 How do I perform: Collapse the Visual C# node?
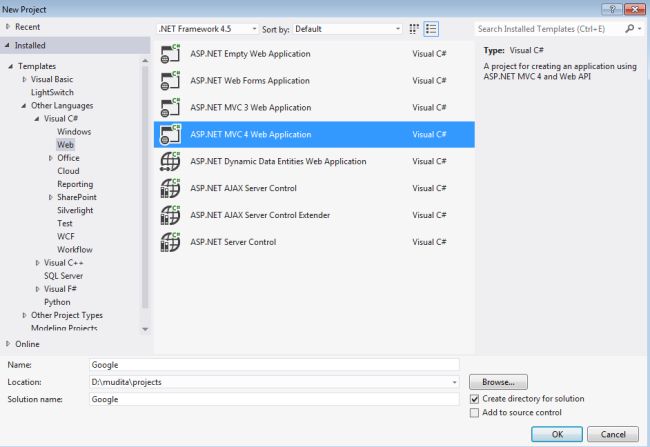pos(37,119)
